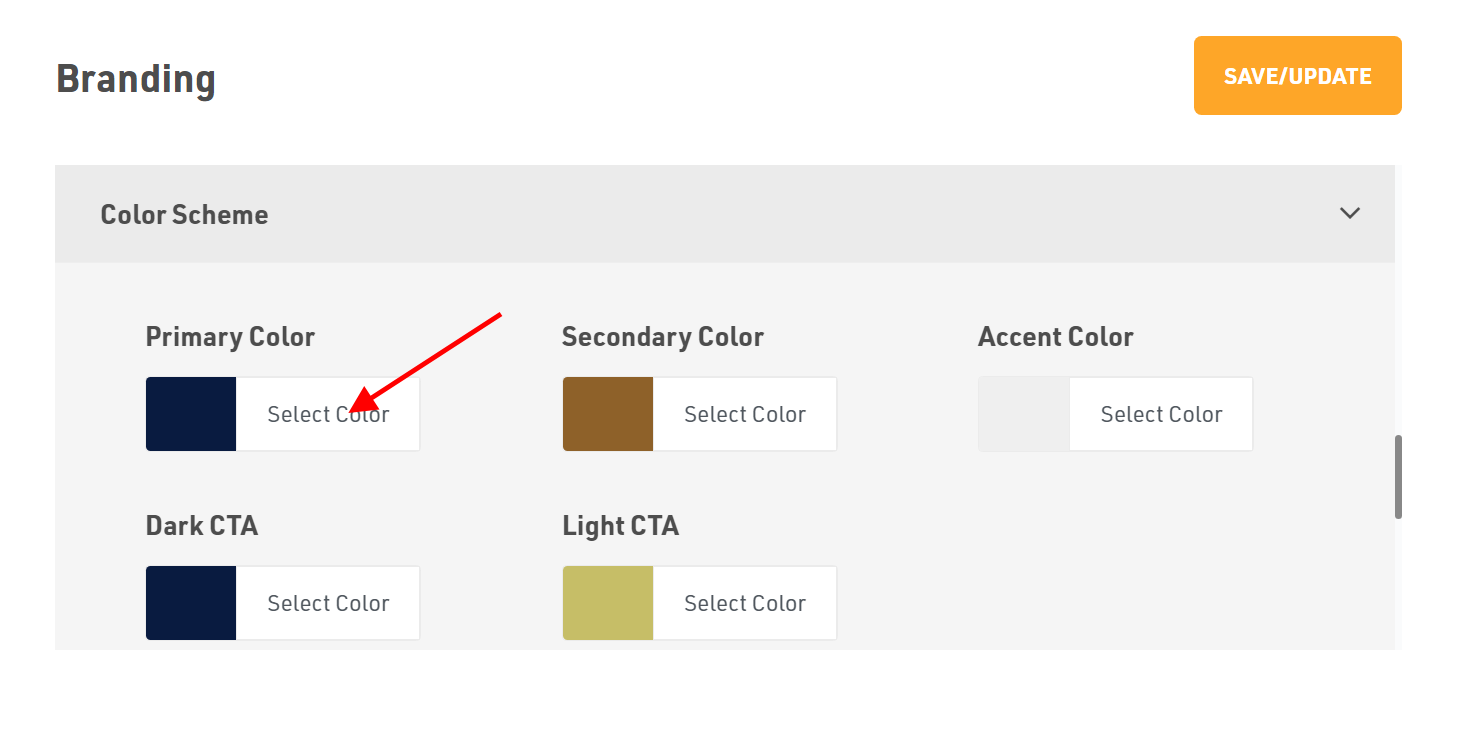Click the vertical scrollbar thumb
1462x731 pixels.
click(x=1398, y=476)
